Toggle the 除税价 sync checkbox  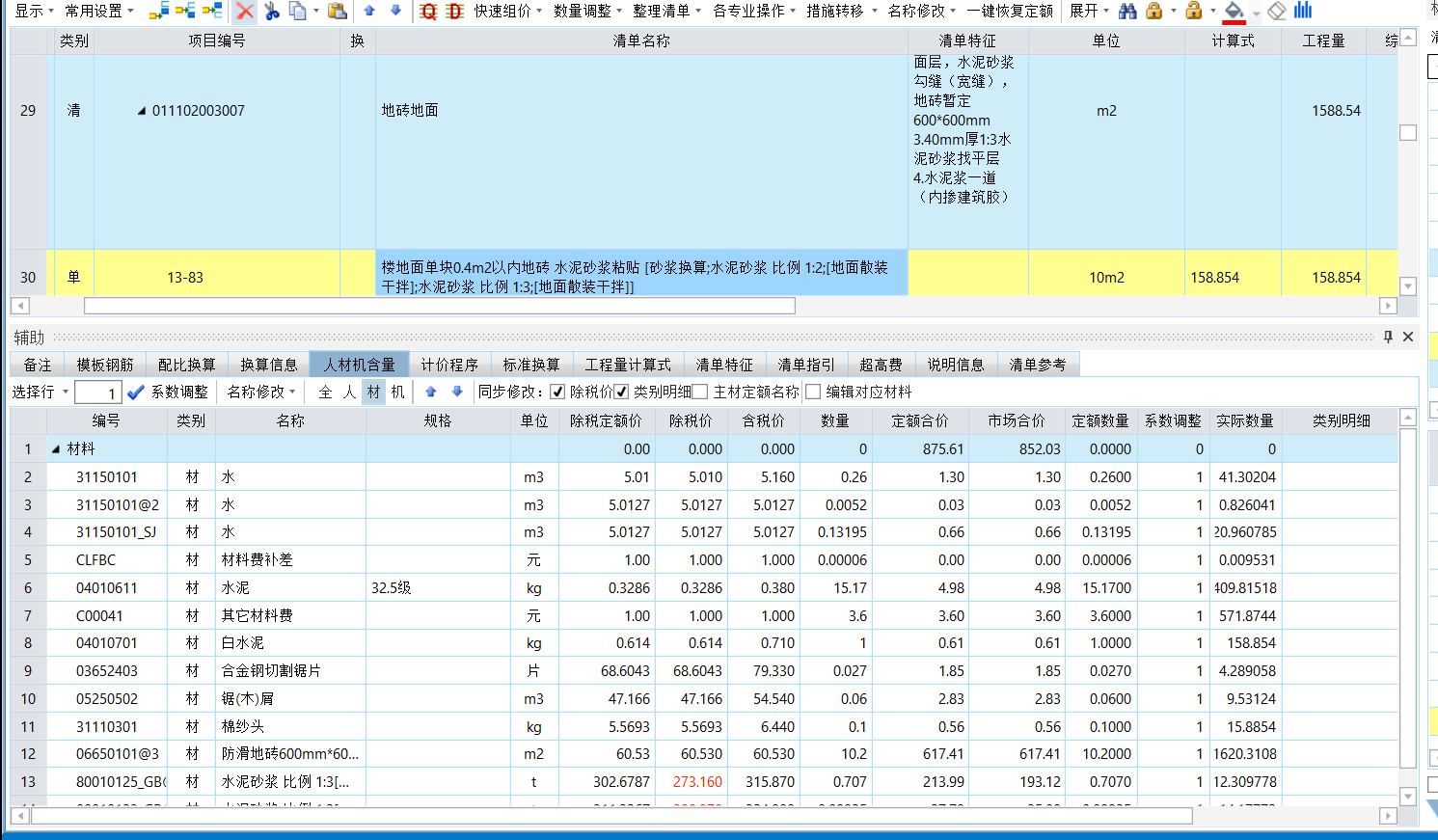pos(557,392)
